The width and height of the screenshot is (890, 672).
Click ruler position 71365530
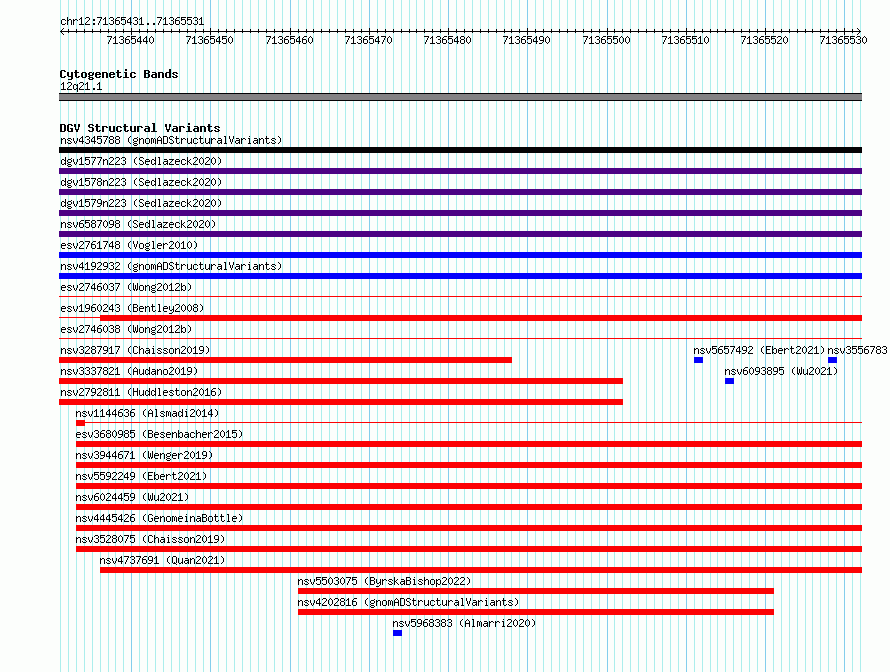click(x=843, y=40)
